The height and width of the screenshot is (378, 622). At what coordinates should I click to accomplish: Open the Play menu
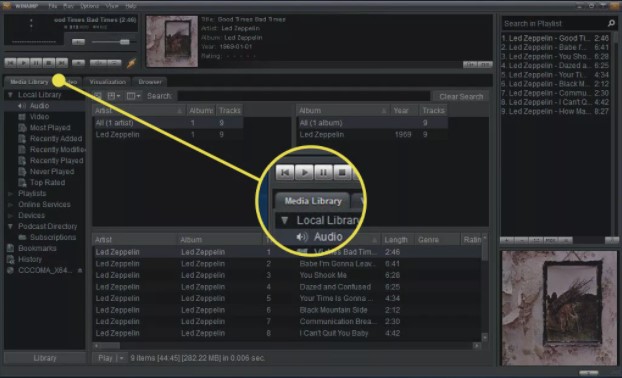click(68, 6)
